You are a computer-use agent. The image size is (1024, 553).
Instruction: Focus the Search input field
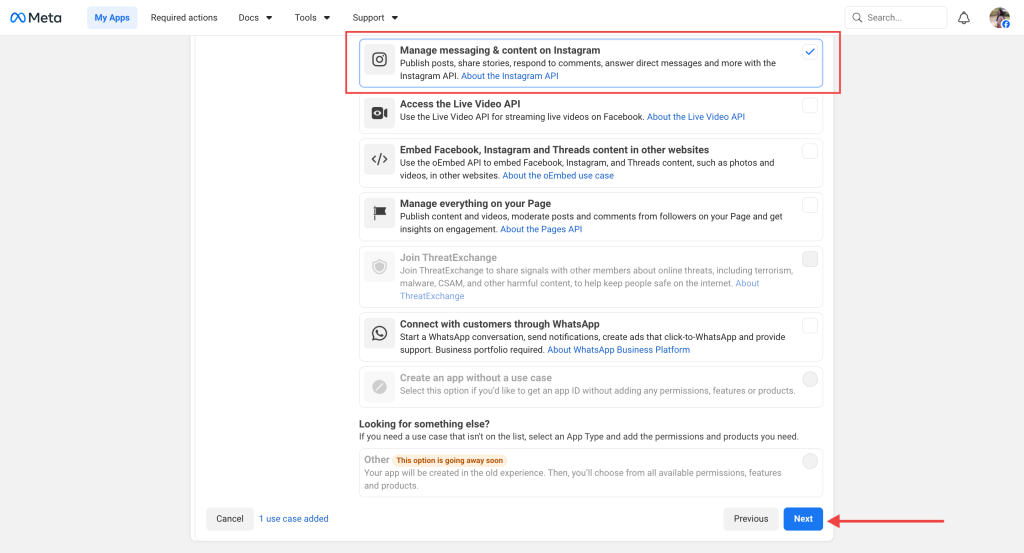895,18
